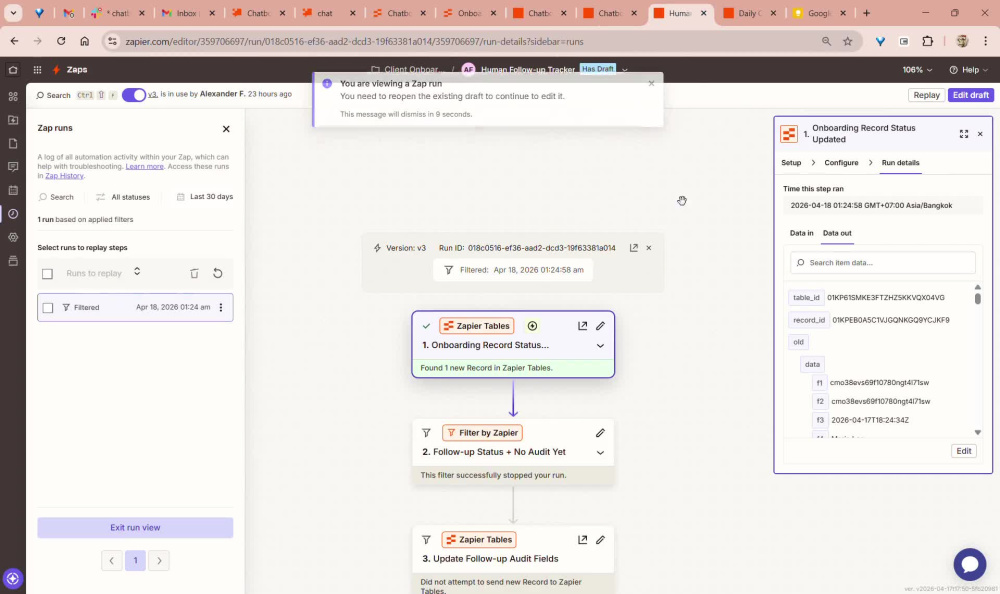Click the plus circle icon on the Zapier Tables step 1
Image resolution: width=1000 pixels, height=594 pixels.
532,326
